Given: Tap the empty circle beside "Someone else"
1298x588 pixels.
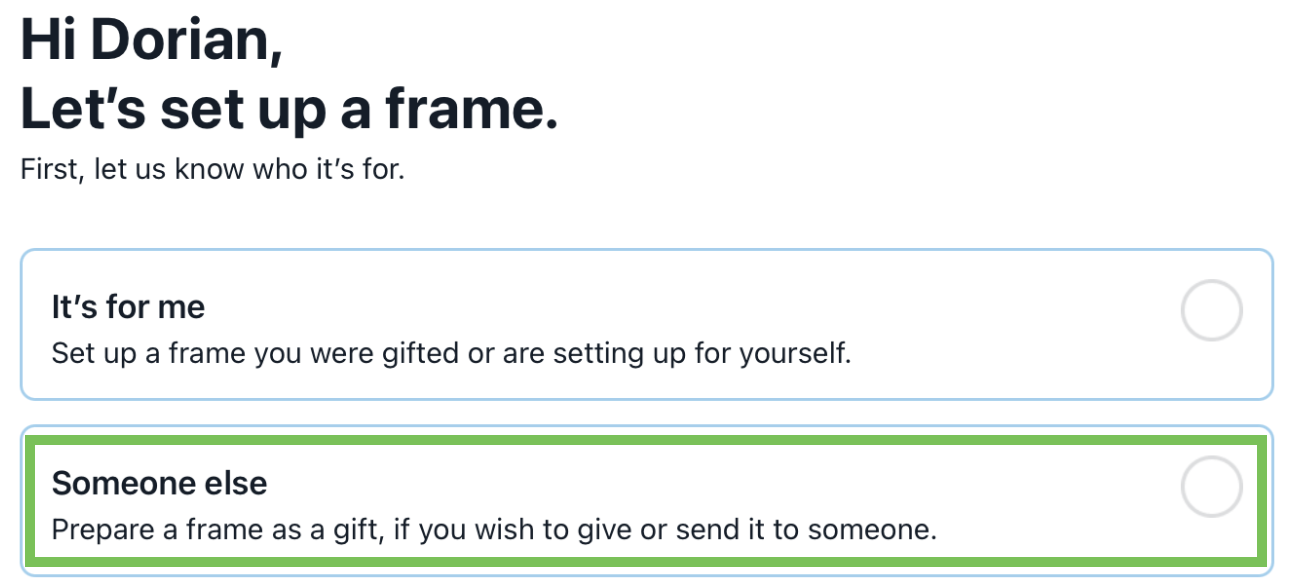Looking at the screenshot, I should click(x=1211, y=487).
